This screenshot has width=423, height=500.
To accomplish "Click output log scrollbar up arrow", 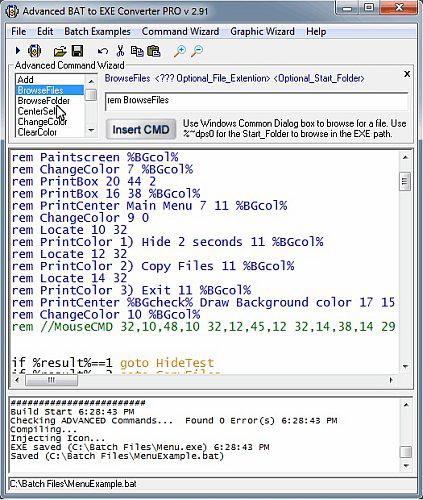I will pos(406,405).
